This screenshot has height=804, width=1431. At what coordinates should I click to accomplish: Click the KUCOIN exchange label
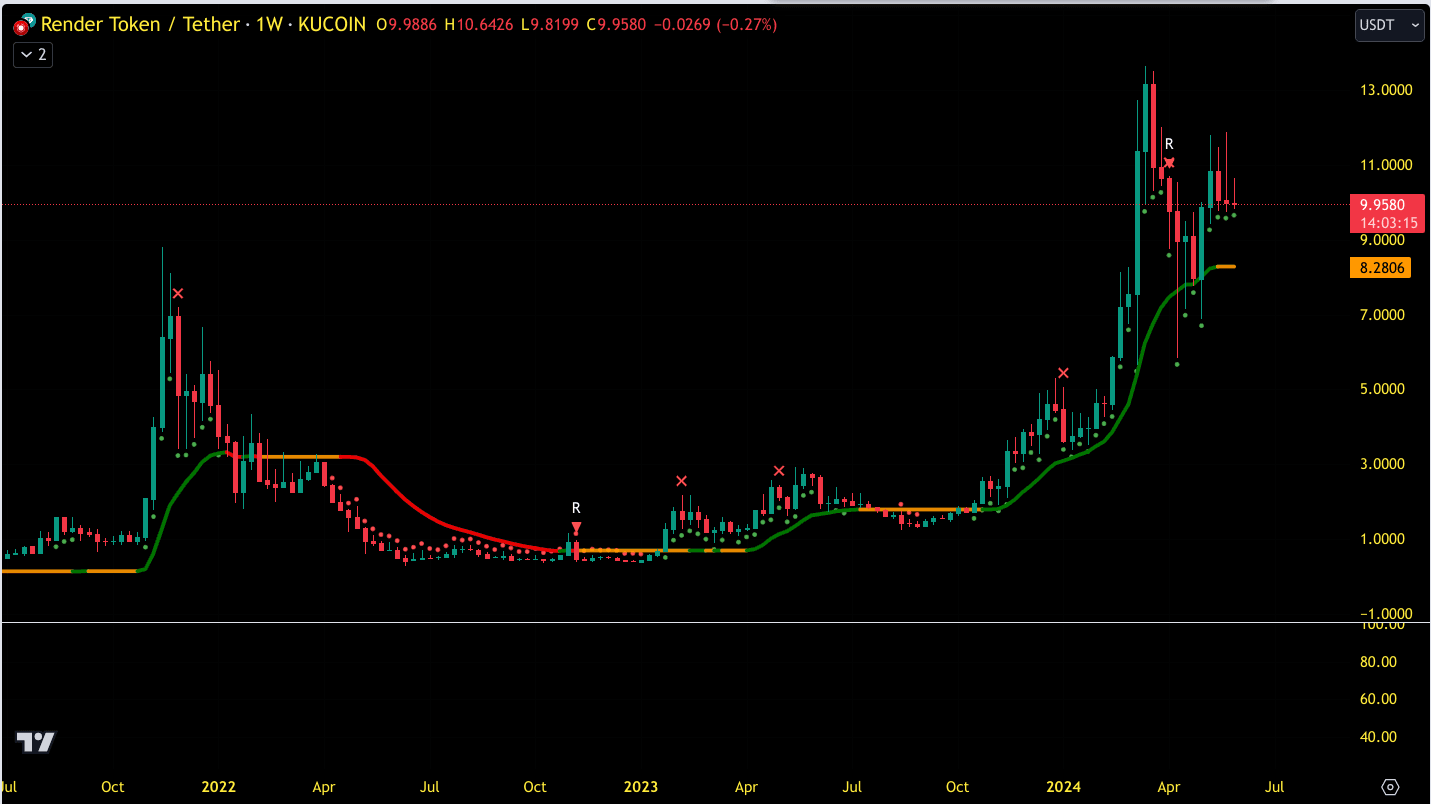click(x=332, y=25)
